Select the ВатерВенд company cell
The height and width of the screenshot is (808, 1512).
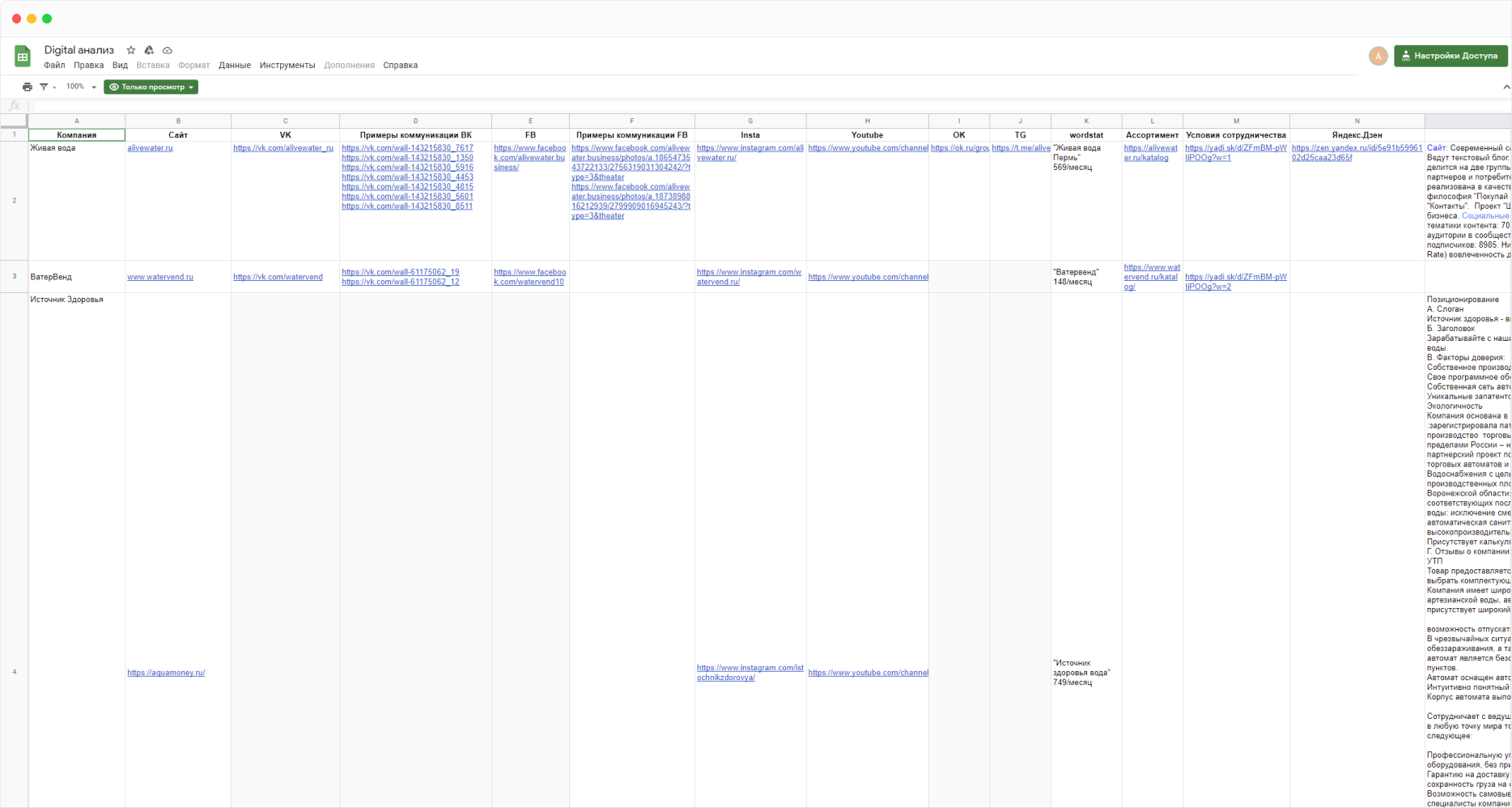77,277
